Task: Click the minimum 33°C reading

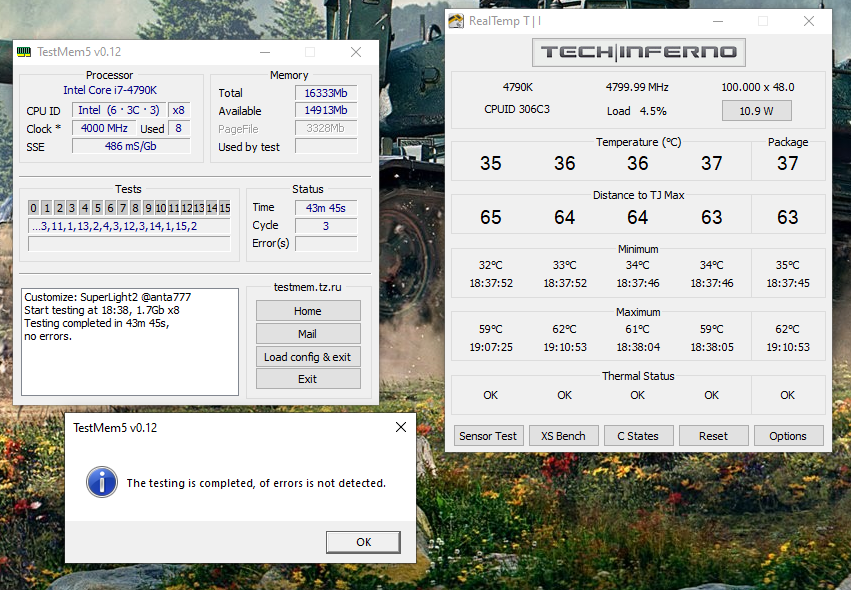Action: click(564, 265)
